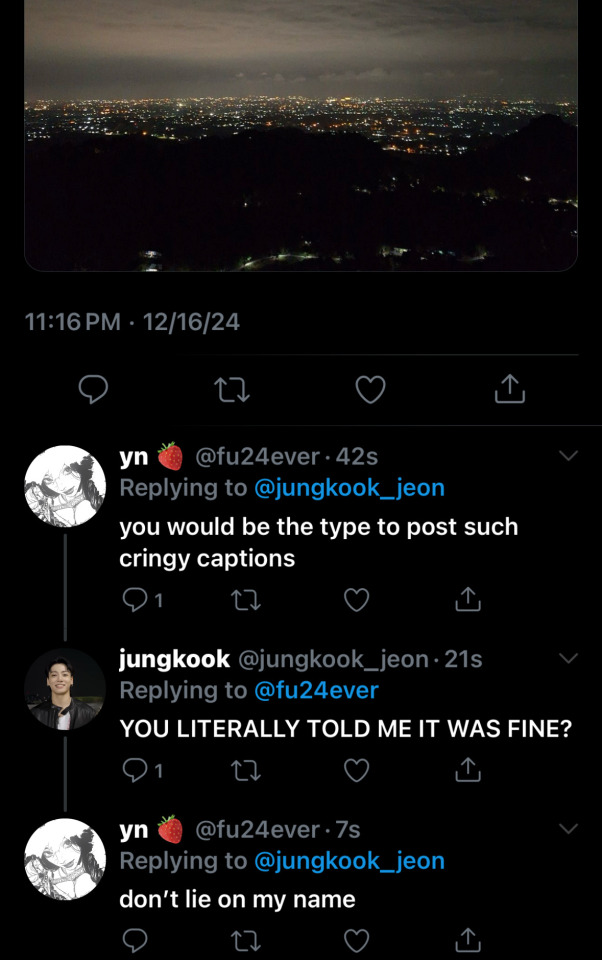Retweet jungkook's all-caps reply
The width and height of the screenshot is (602, 960).
pos(244,770)
